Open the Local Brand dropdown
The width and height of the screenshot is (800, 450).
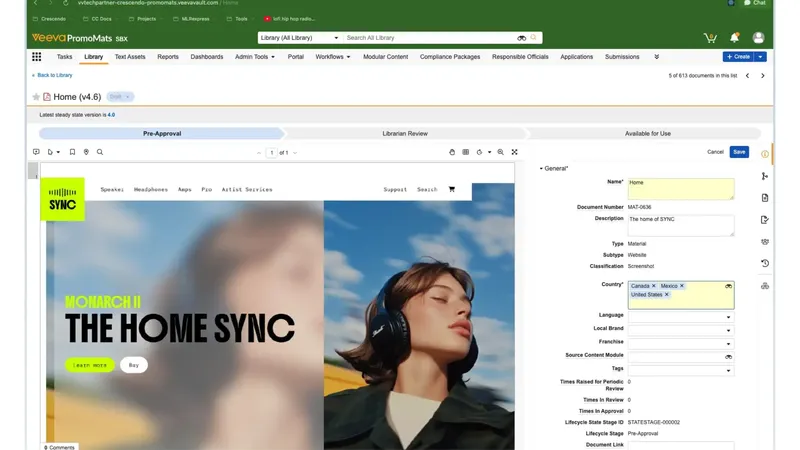click(681, 330)
